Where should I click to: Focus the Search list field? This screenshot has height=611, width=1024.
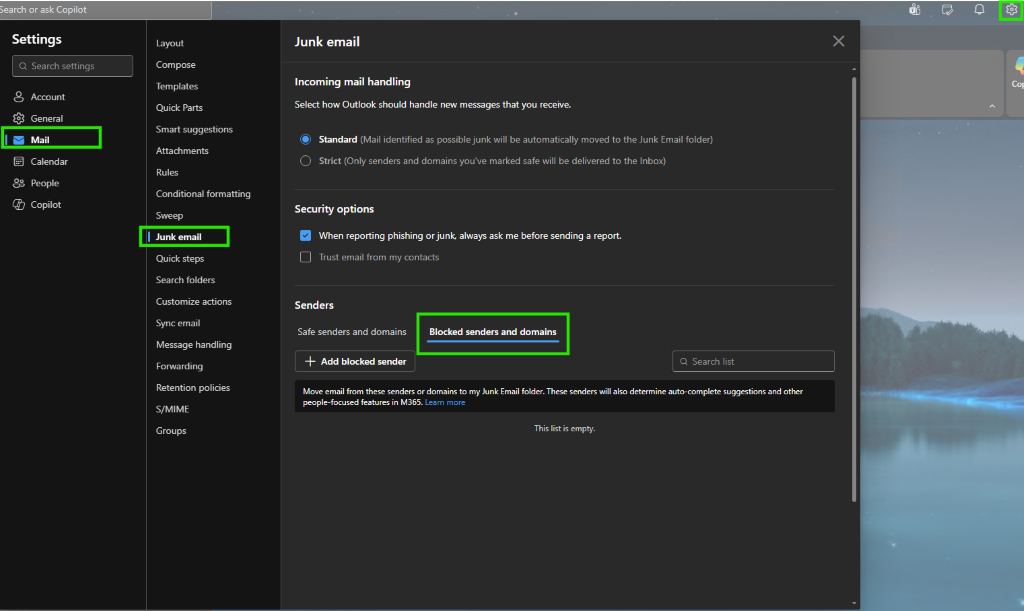[x=753, y=361]
